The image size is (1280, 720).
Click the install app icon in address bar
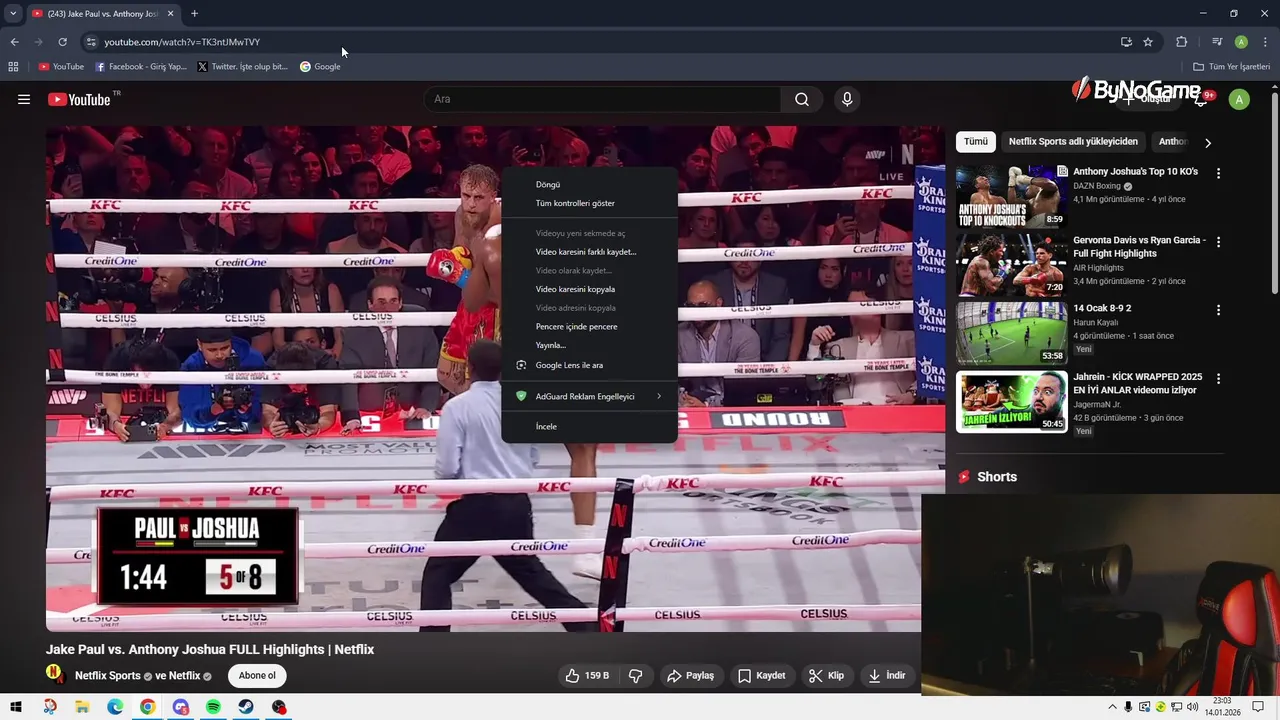click(1126, 42)
